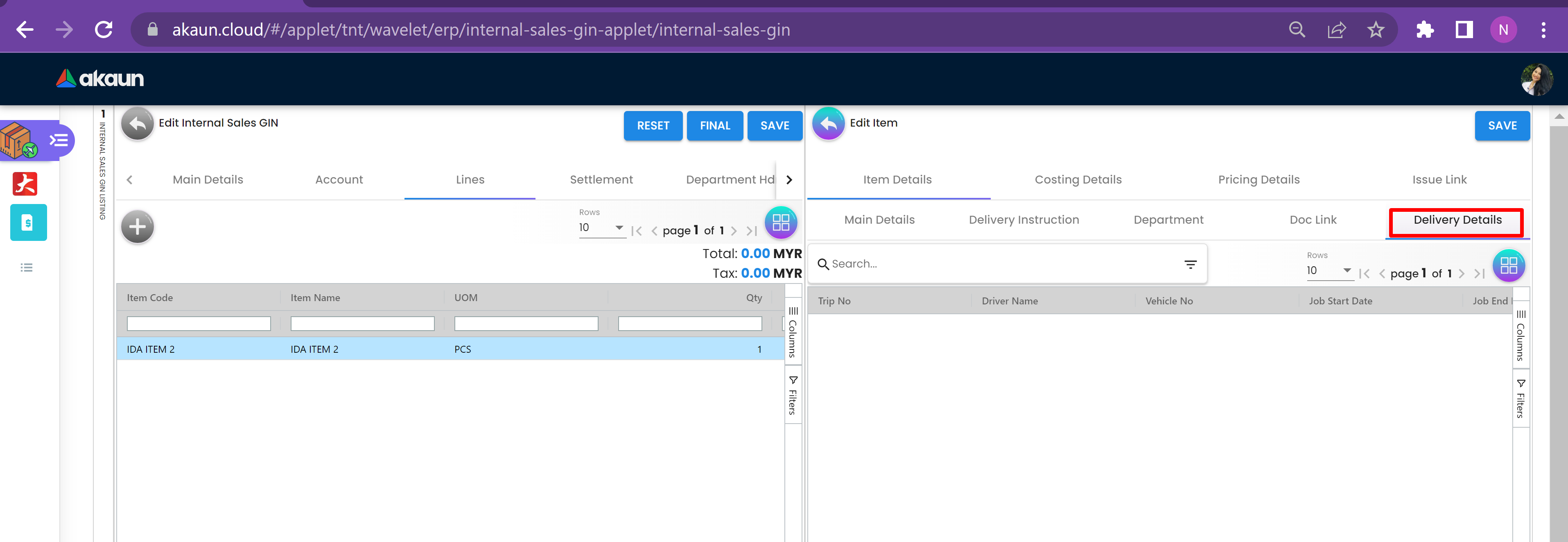Click the Edit Internal Sales GIN back arrow
Screen dimensions: 1568x542
point(138,124)
